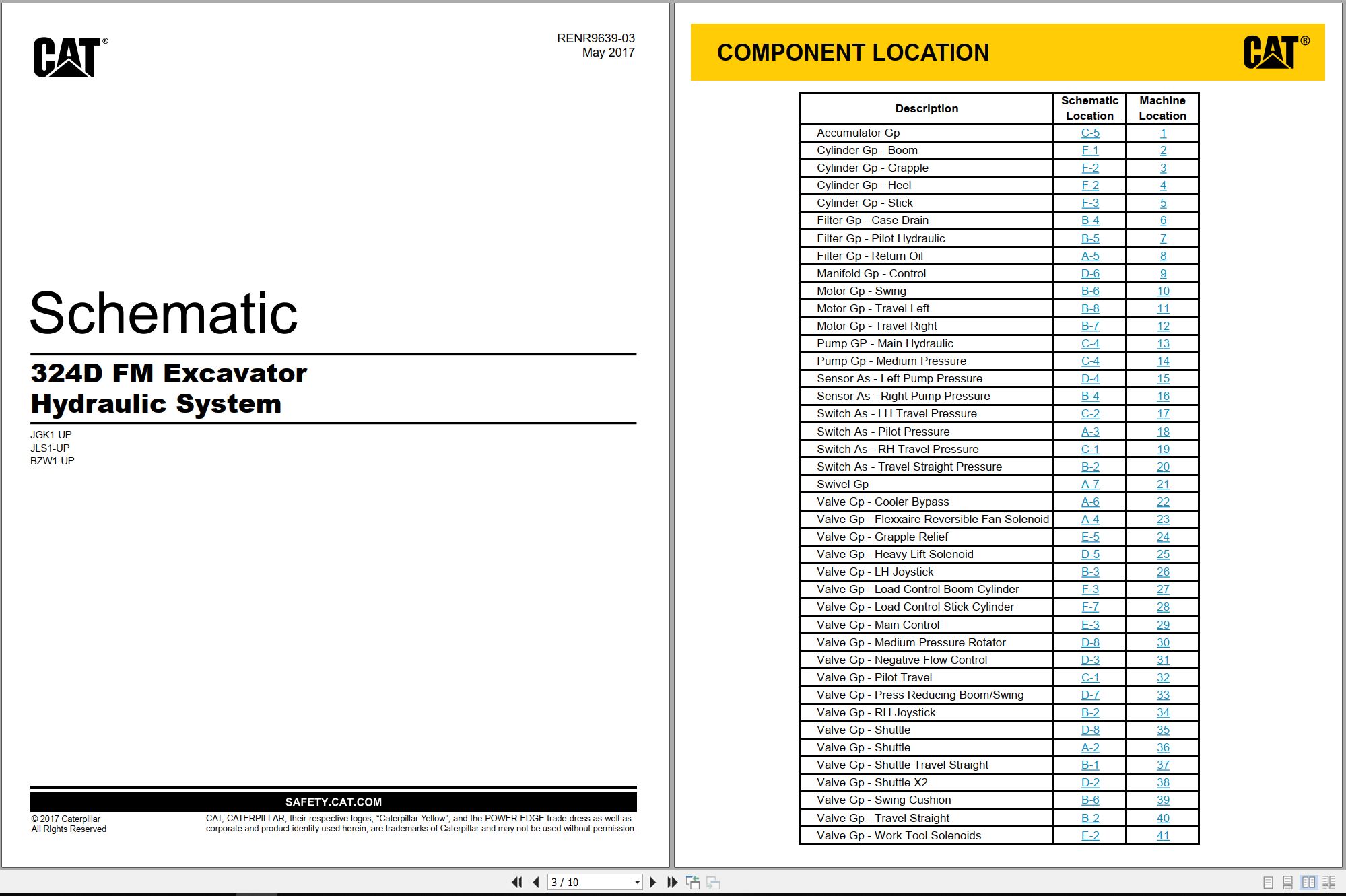Switch to continuous page view
The width and height of the screenshot is (1346, 896).
(x=1288, y=882)
